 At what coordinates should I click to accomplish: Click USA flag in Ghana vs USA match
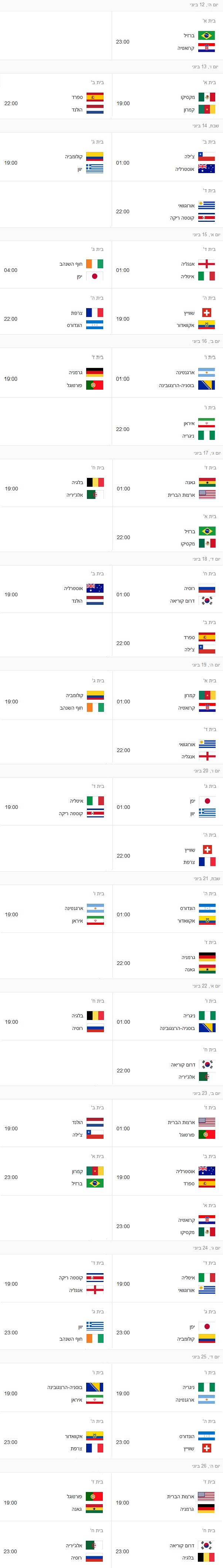click(207, 494)
